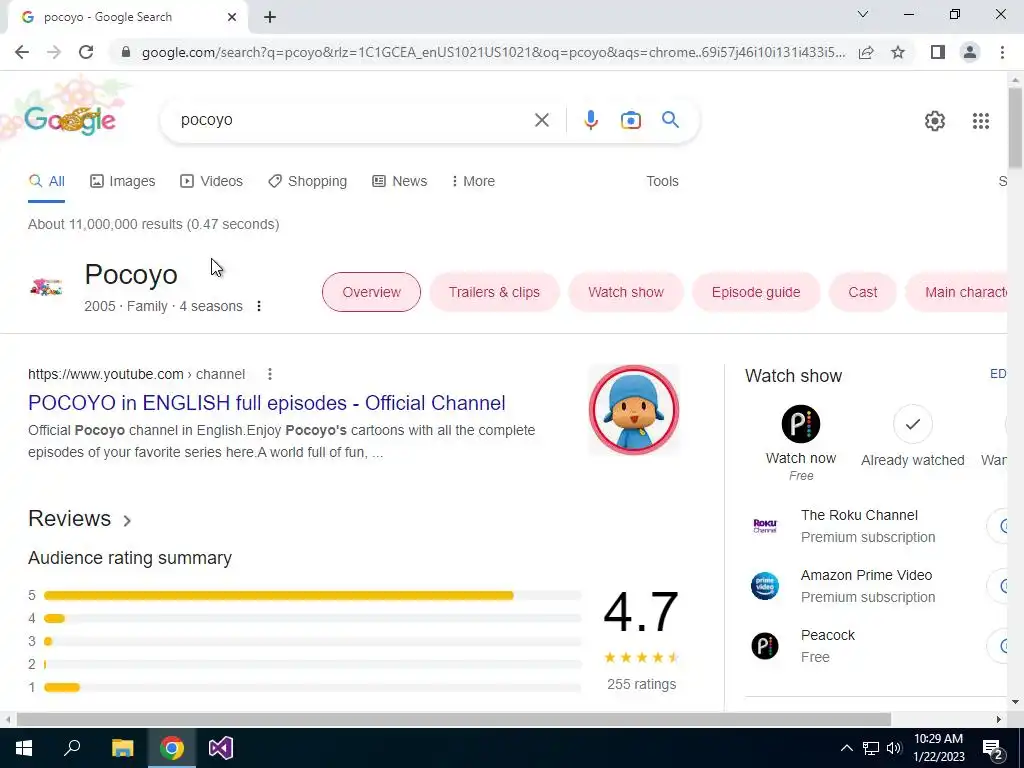The image size is (1024, 768).
Task: Search by image camera icon
Action: click(x=630, y=120)
